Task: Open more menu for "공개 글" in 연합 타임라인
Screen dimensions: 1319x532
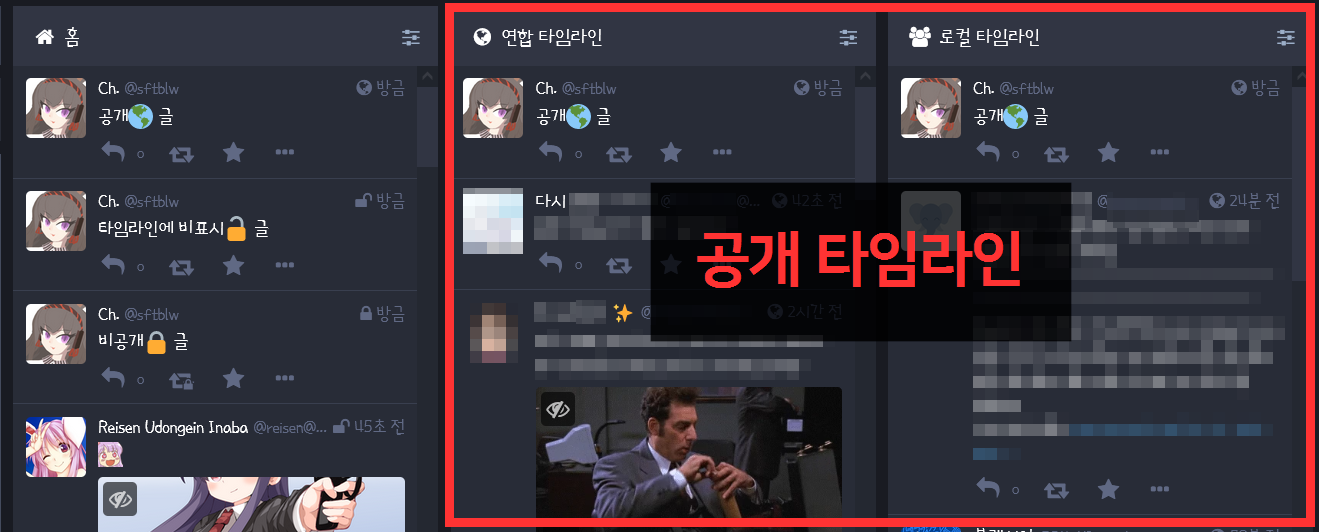Action: pos(722,153)
